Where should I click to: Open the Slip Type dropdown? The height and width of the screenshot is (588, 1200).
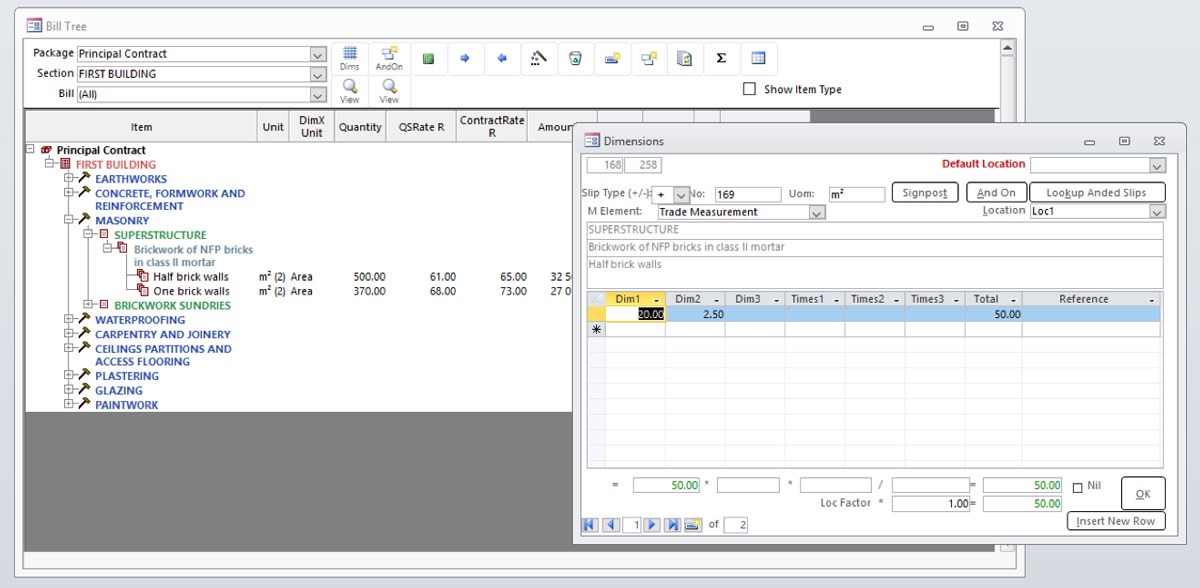[x=682, y=195]
